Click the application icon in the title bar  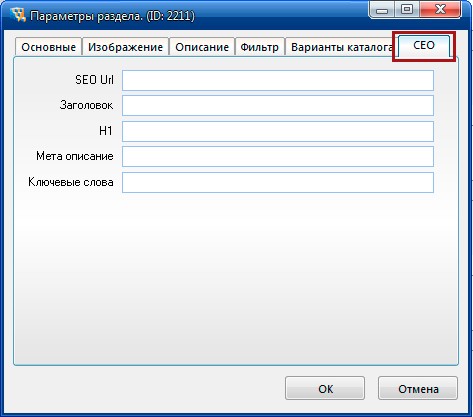tap(18, 15)
